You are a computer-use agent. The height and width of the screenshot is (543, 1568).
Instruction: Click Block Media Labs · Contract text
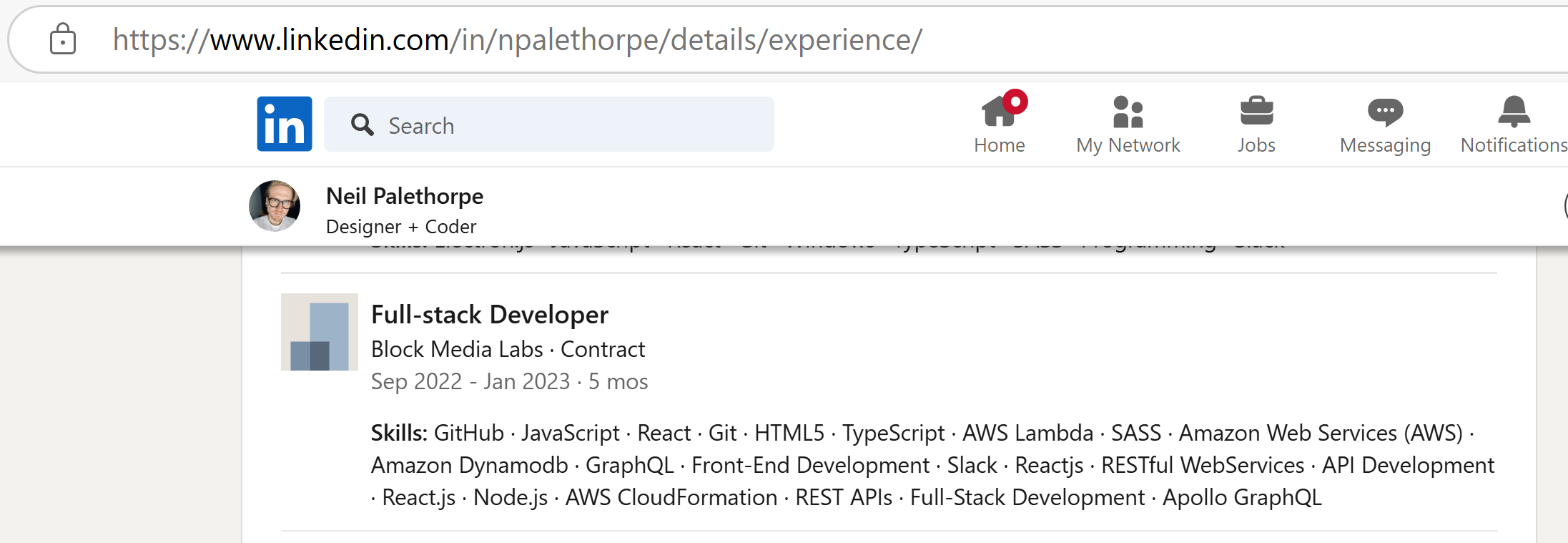click(508, 349)
